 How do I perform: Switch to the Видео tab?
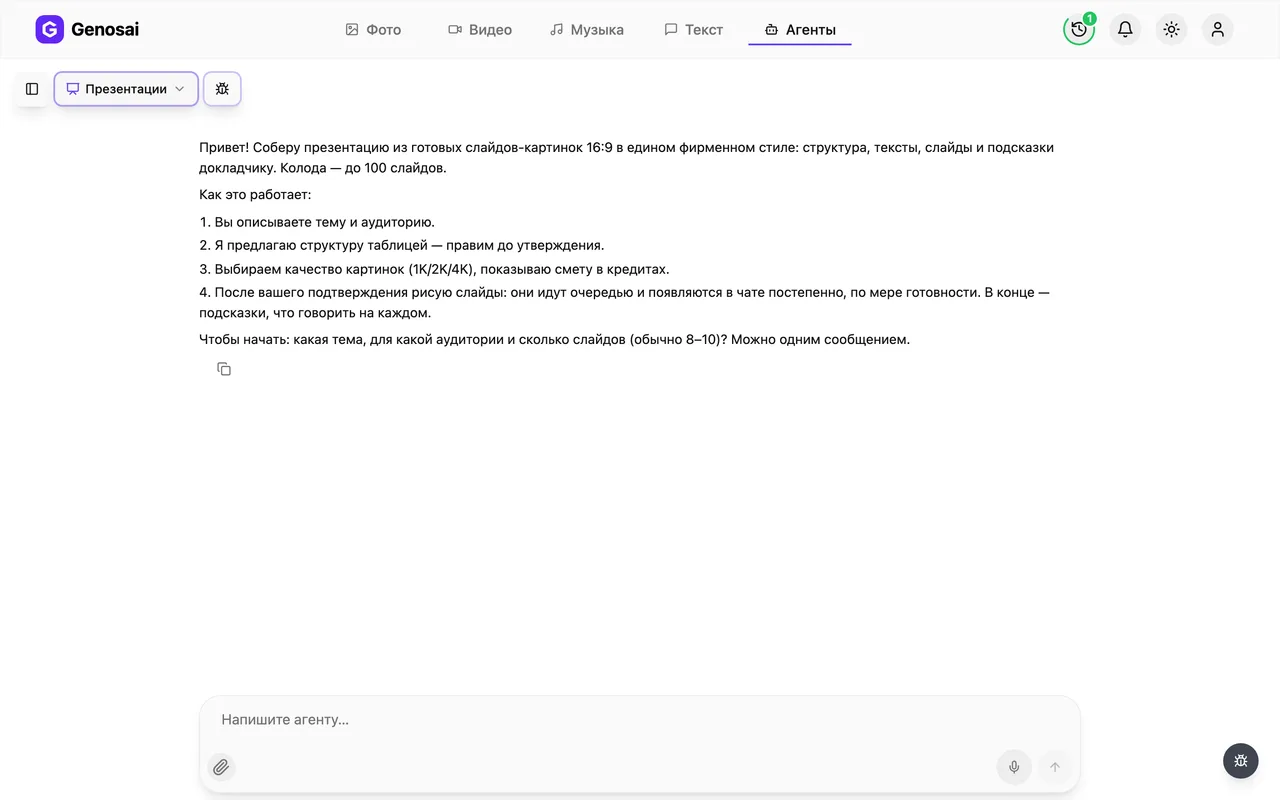click(x=480, y=30)
